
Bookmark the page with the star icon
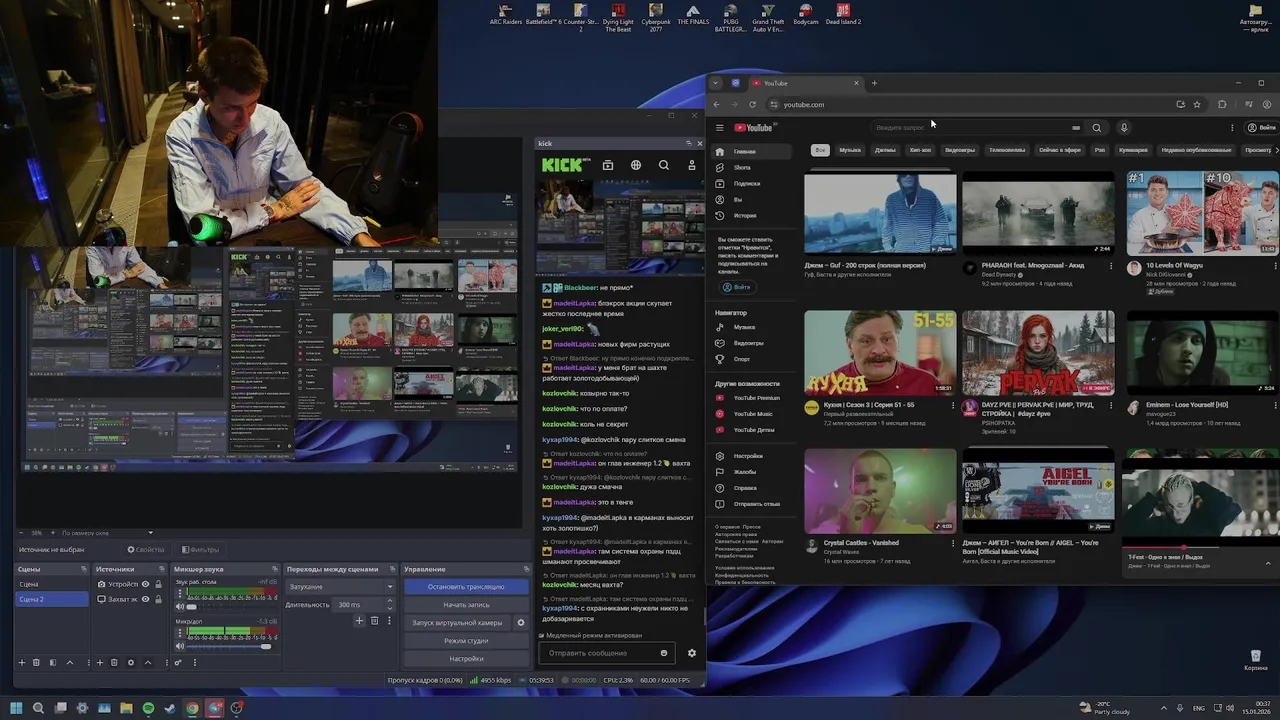click(1197, 104)
